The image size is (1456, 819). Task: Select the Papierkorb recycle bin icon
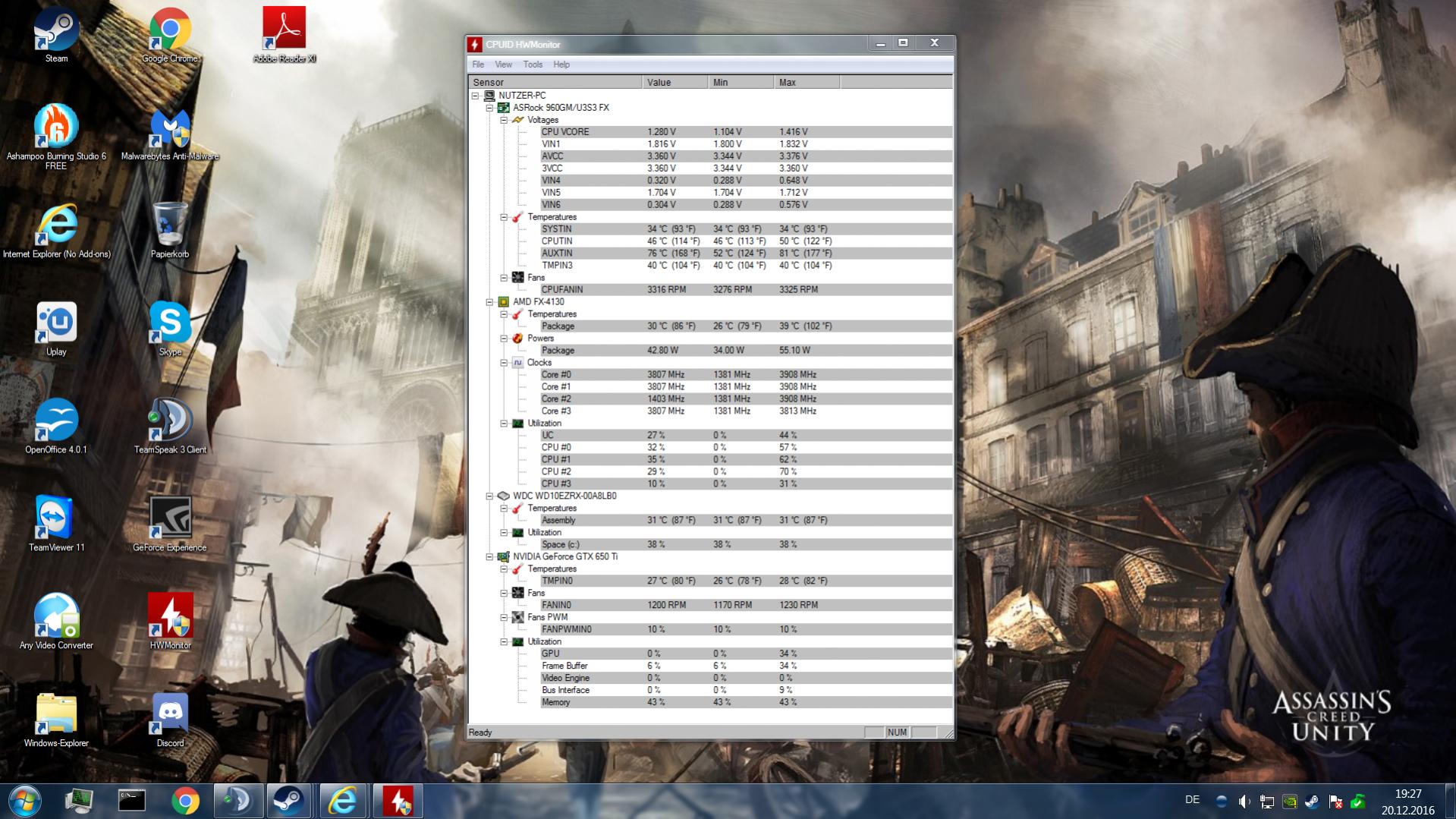(x=170, y=231)
